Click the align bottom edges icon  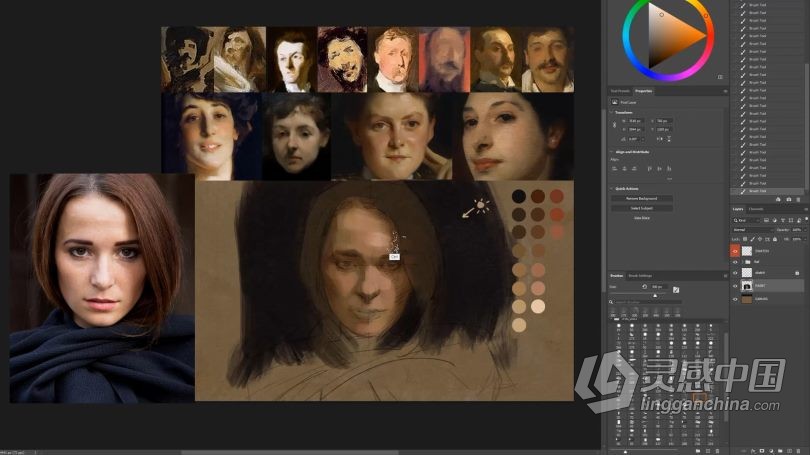(669, 169)
